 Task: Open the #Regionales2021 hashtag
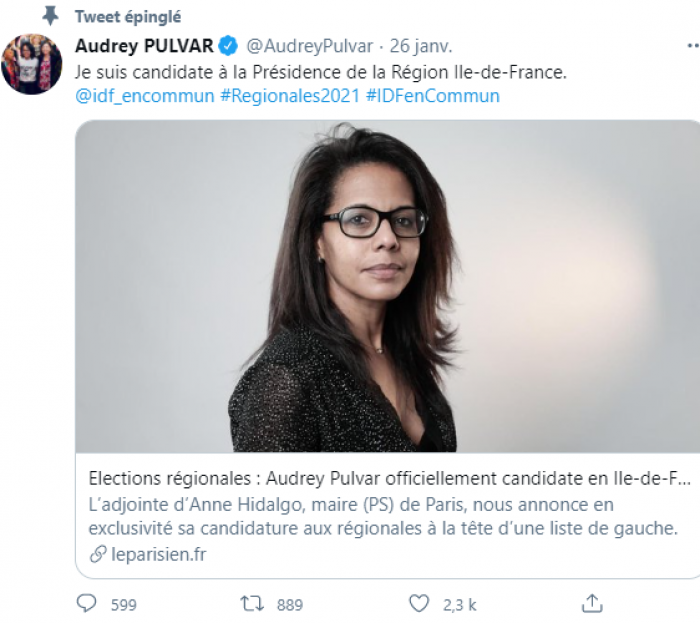(x=284, y=96)
